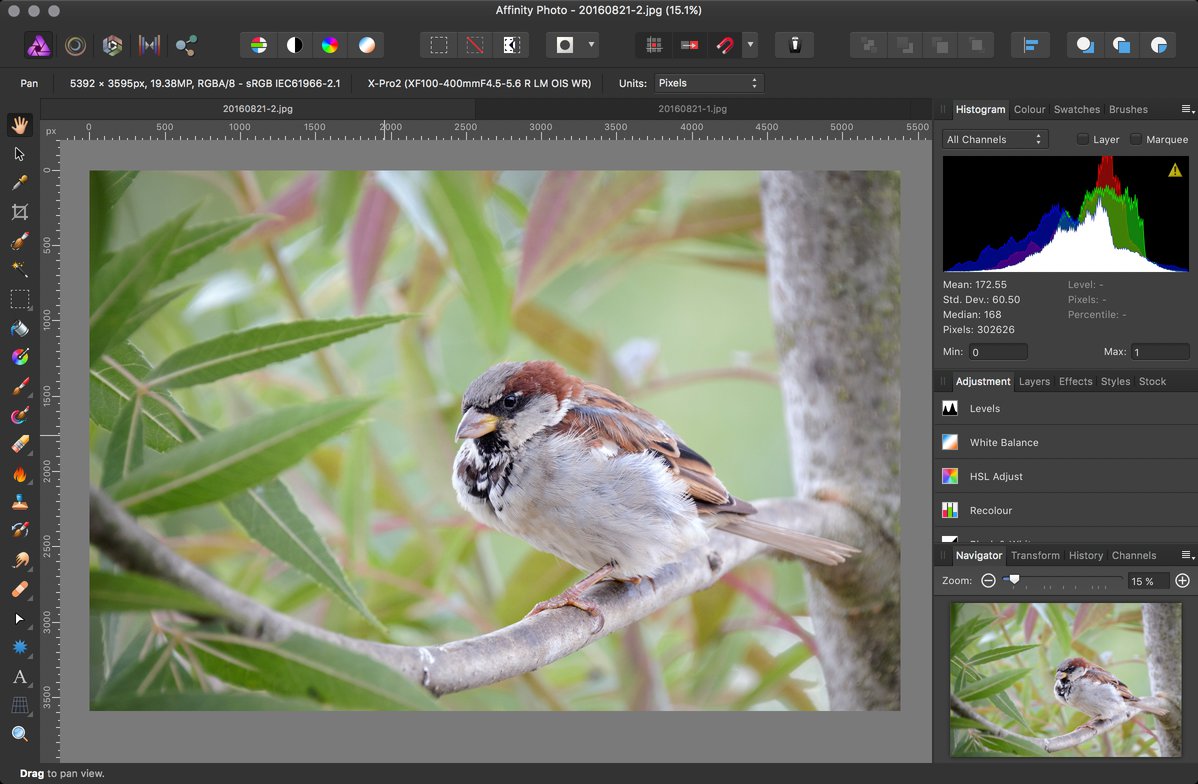The width and height of the screenshot is (1198, 784).
Task: Open the Units dropdown showing Pixels
Action: pos(708,83)
